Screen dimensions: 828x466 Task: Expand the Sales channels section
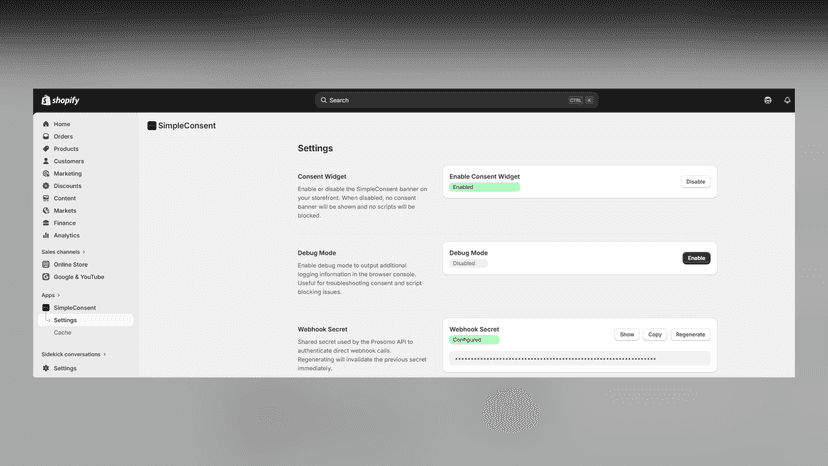point(63,252)
